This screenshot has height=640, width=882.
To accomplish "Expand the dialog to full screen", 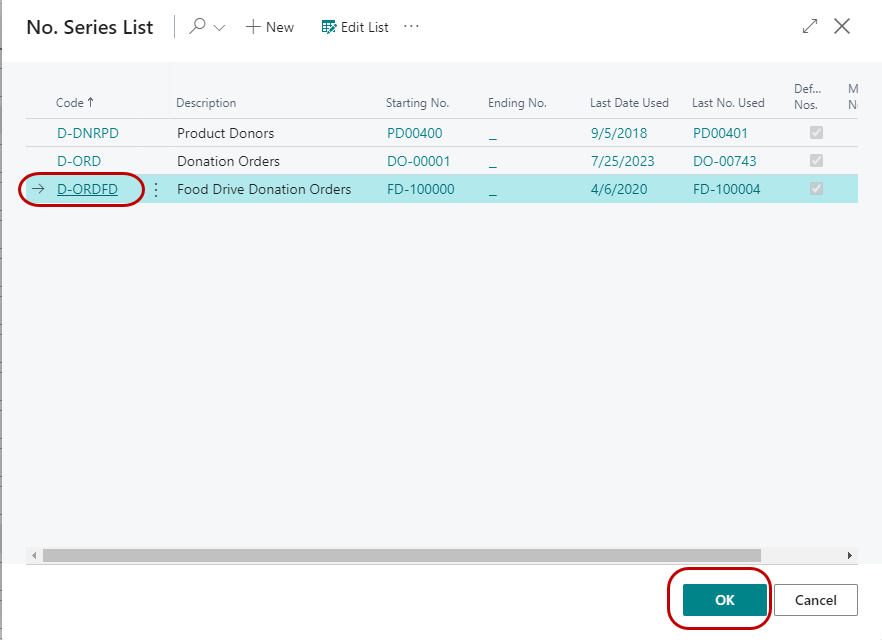I will (x=810, y=27).
